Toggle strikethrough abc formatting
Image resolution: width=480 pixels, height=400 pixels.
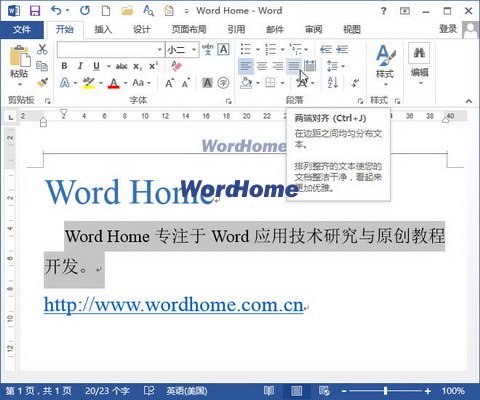point(121,66)
